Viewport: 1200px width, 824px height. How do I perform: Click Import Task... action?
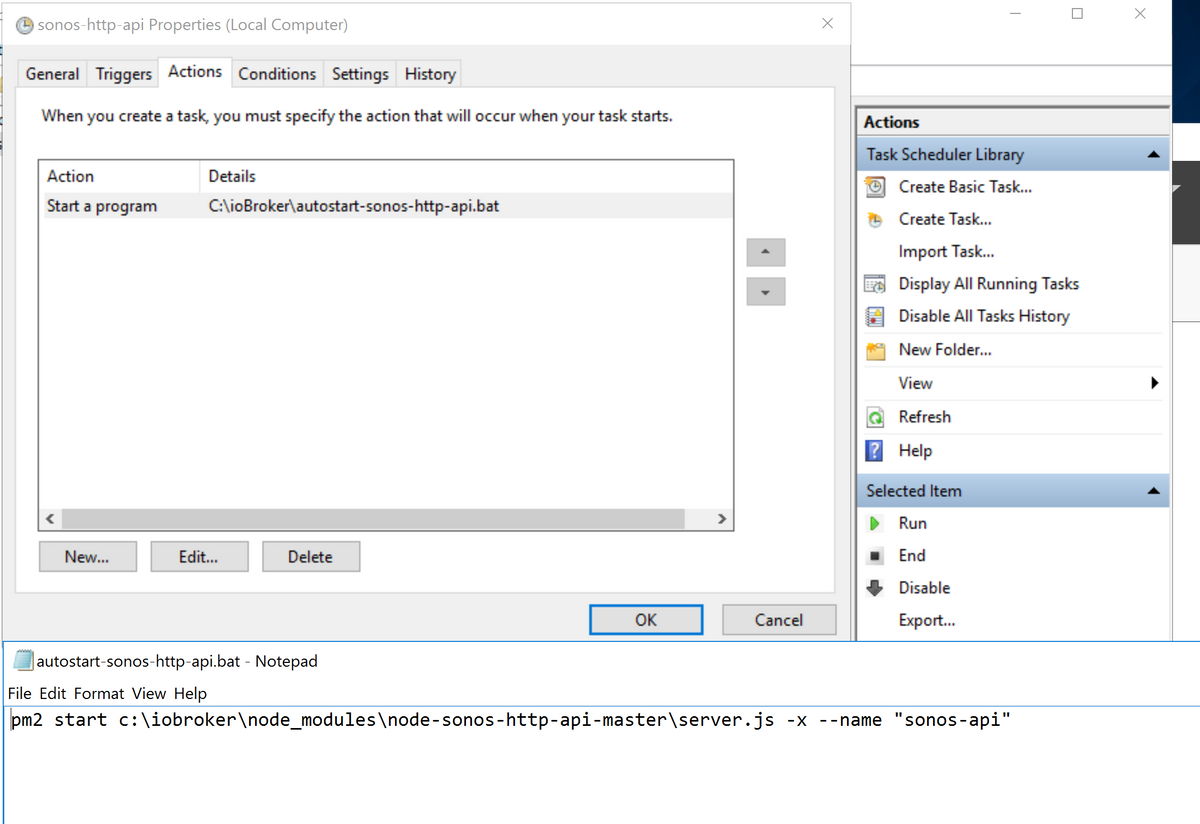pos(946,252)
